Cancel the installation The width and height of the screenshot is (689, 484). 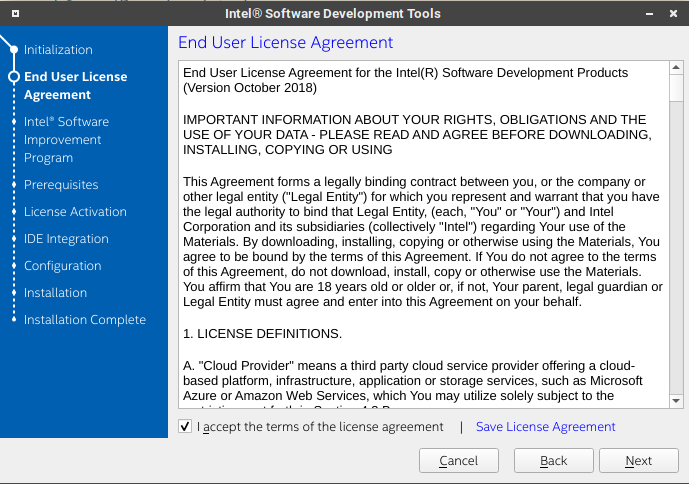click(458, 461)
